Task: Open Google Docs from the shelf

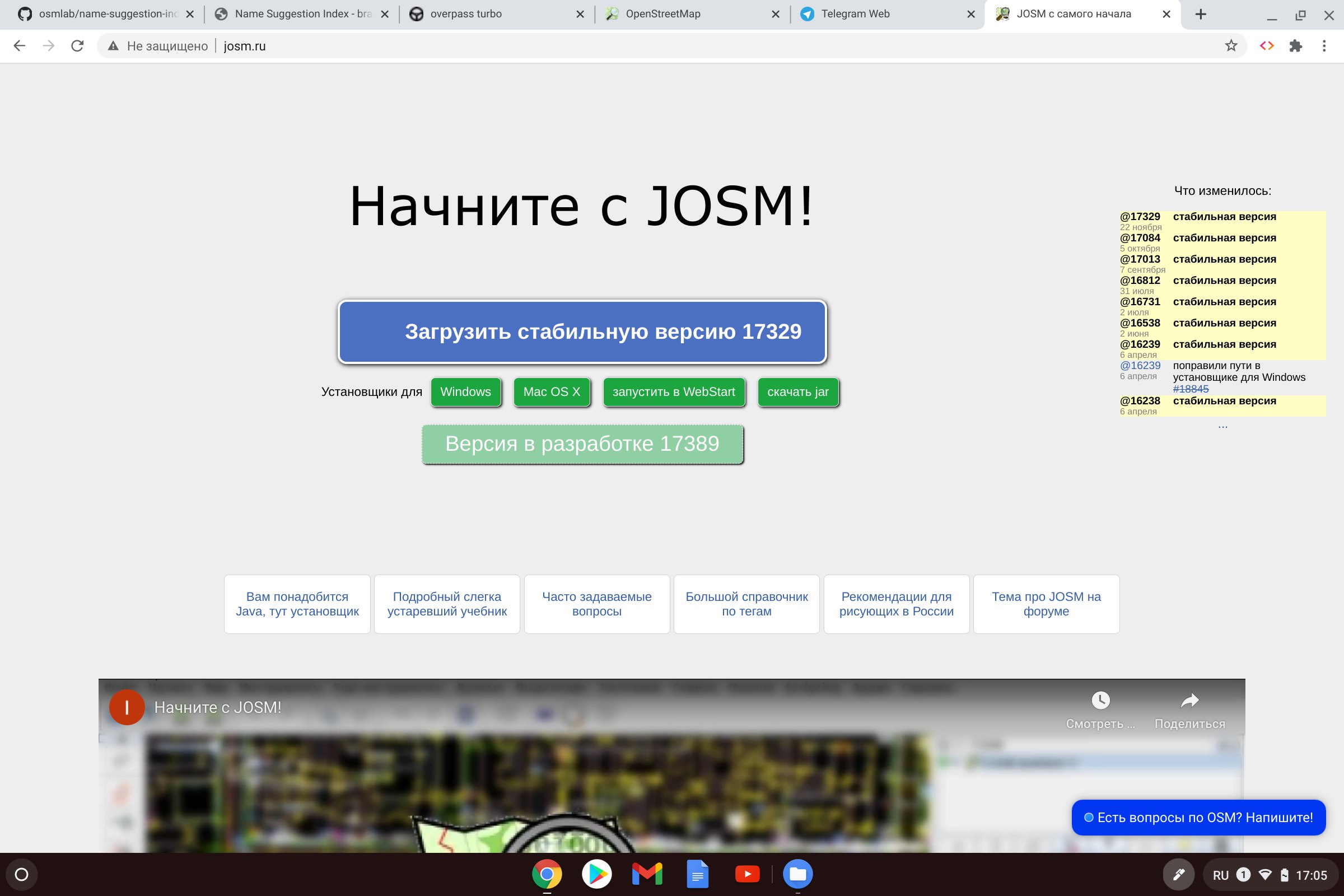Action: 697,874
